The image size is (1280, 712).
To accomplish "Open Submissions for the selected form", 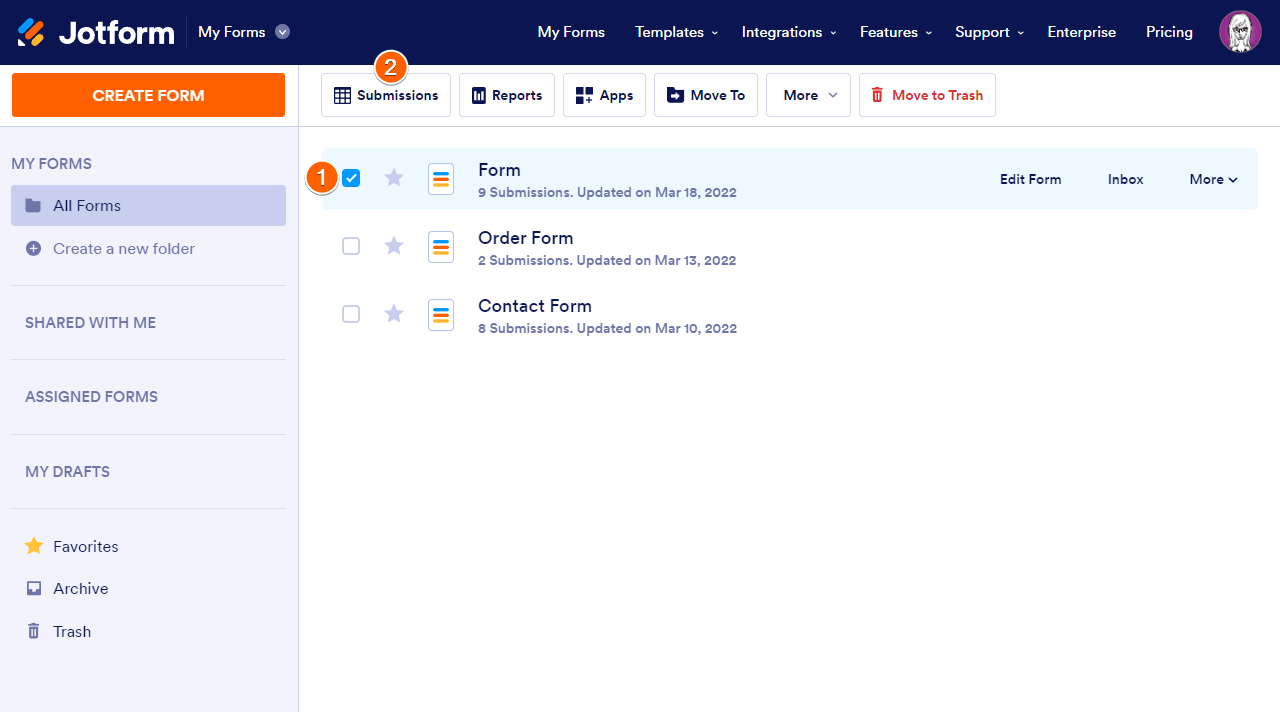I will point(386,95).
